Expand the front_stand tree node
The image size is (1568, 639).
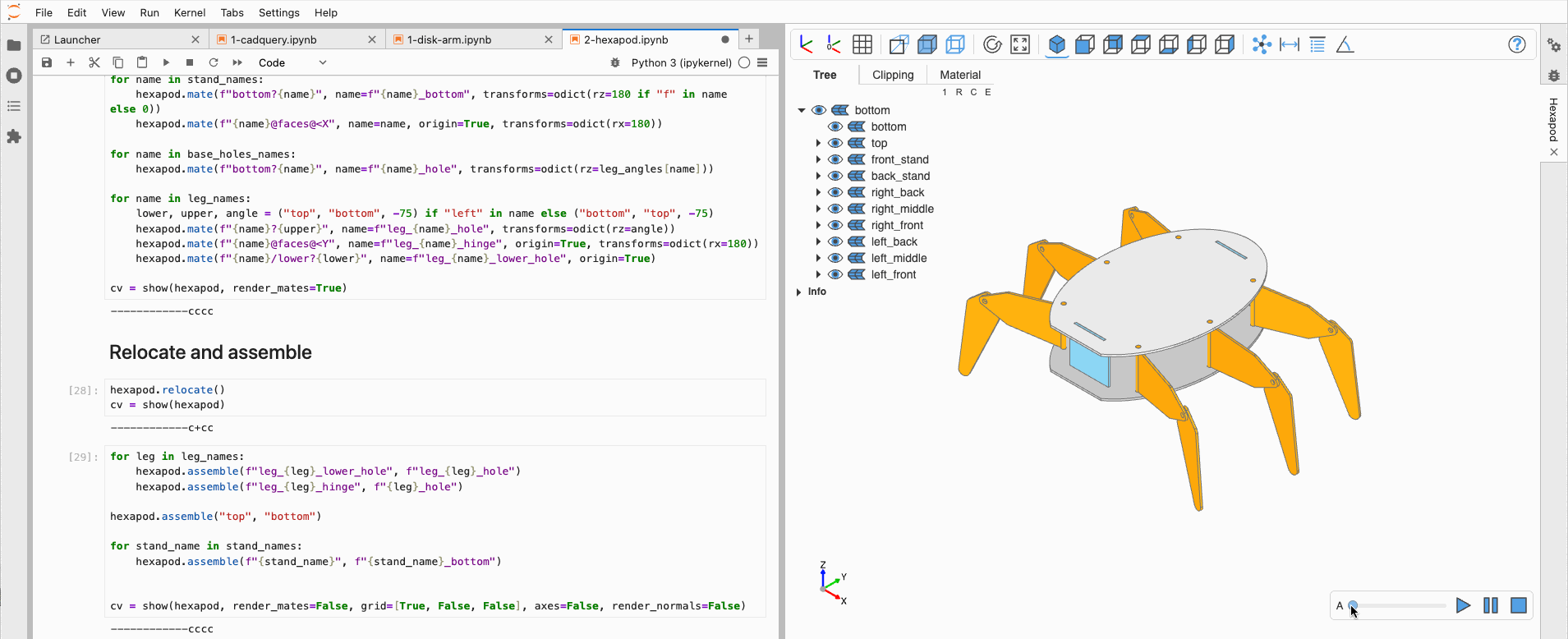[818, 159]
